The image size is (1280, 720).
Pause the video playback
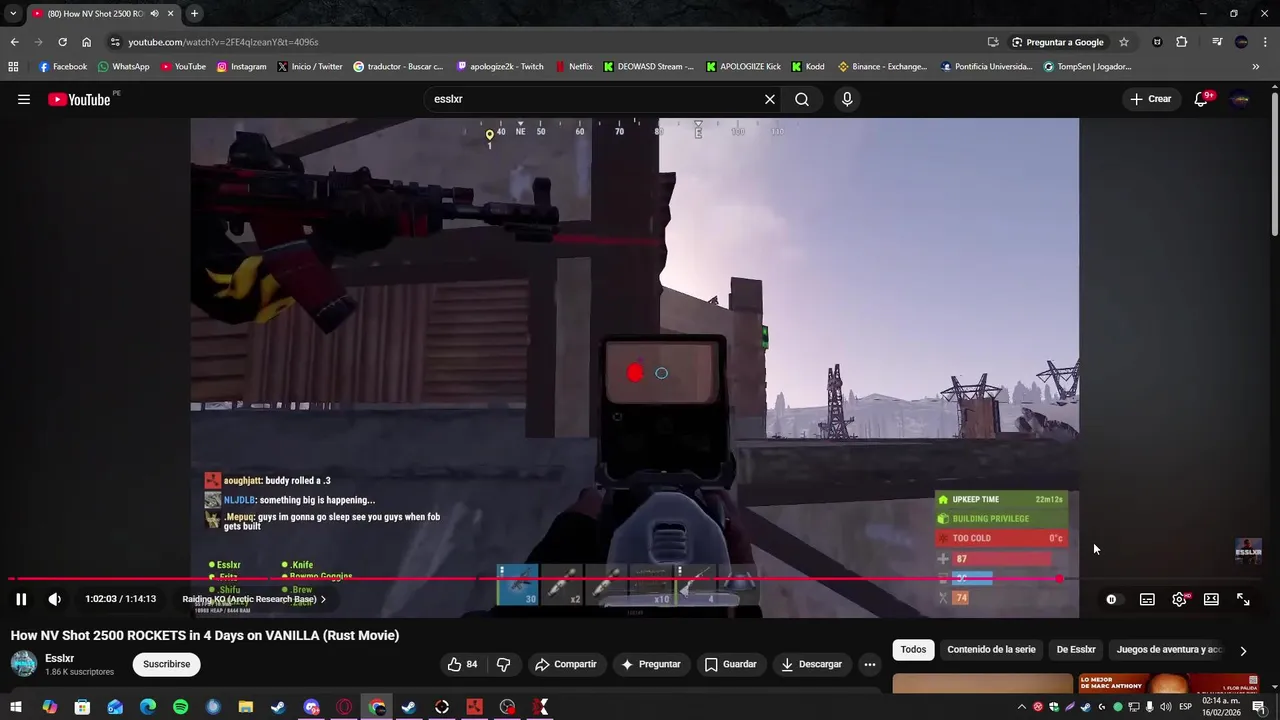tap(21, 599)
